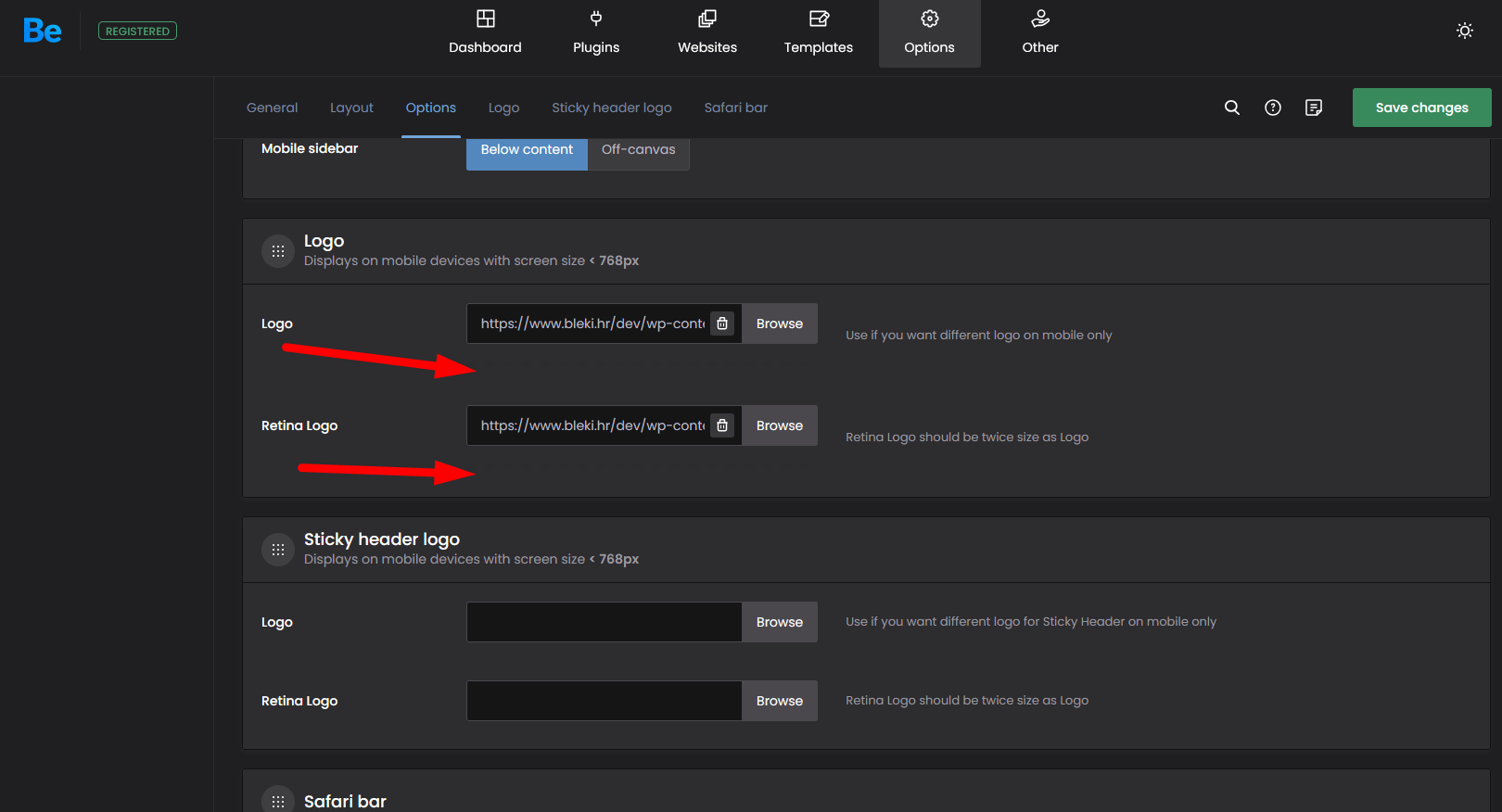The image size is (1502, 812).
Task: Open the options search icon
Action: click(1232, 108)
